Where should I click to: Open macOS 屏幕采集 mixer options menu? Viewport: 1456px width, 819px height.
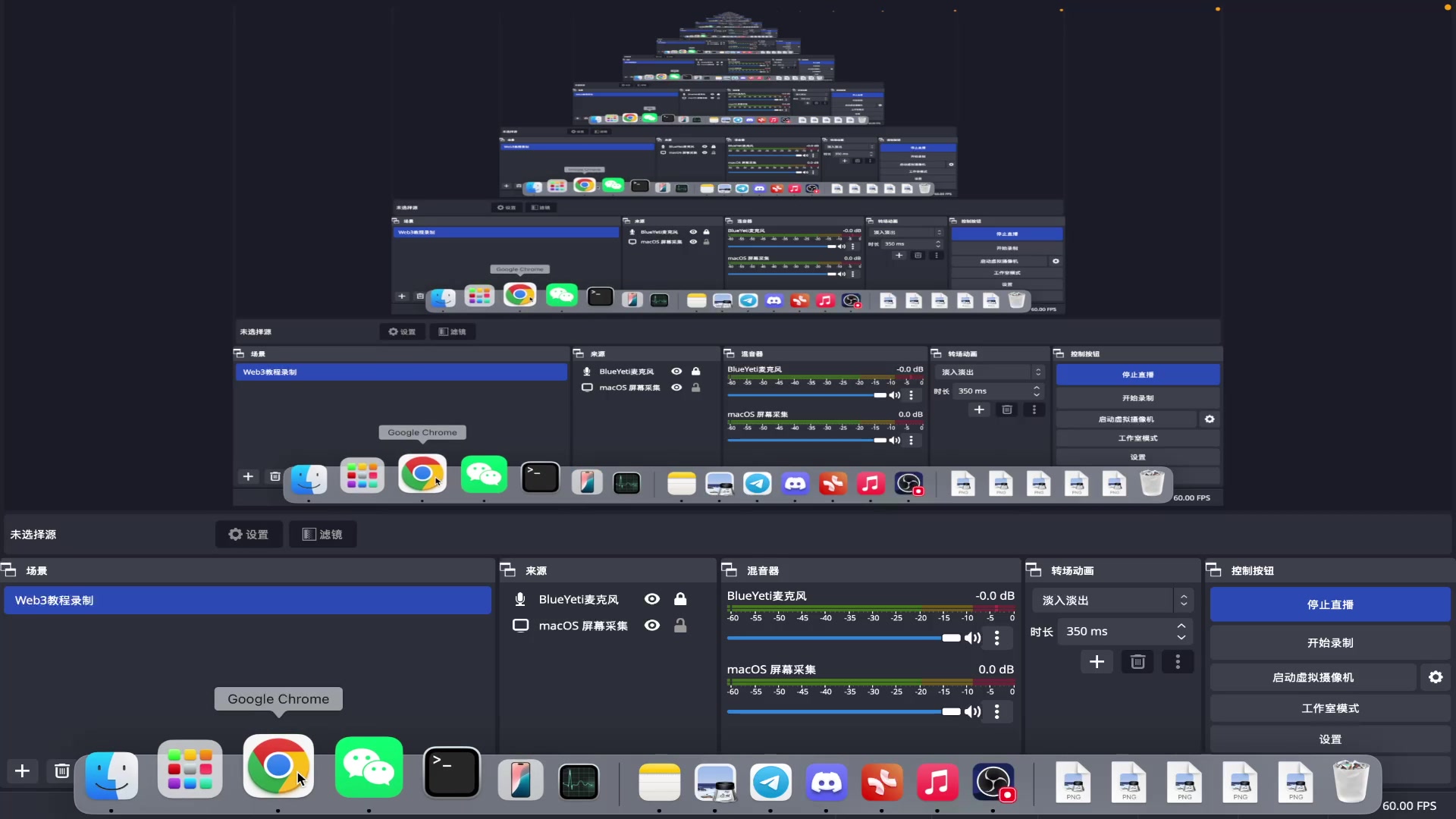997,711
